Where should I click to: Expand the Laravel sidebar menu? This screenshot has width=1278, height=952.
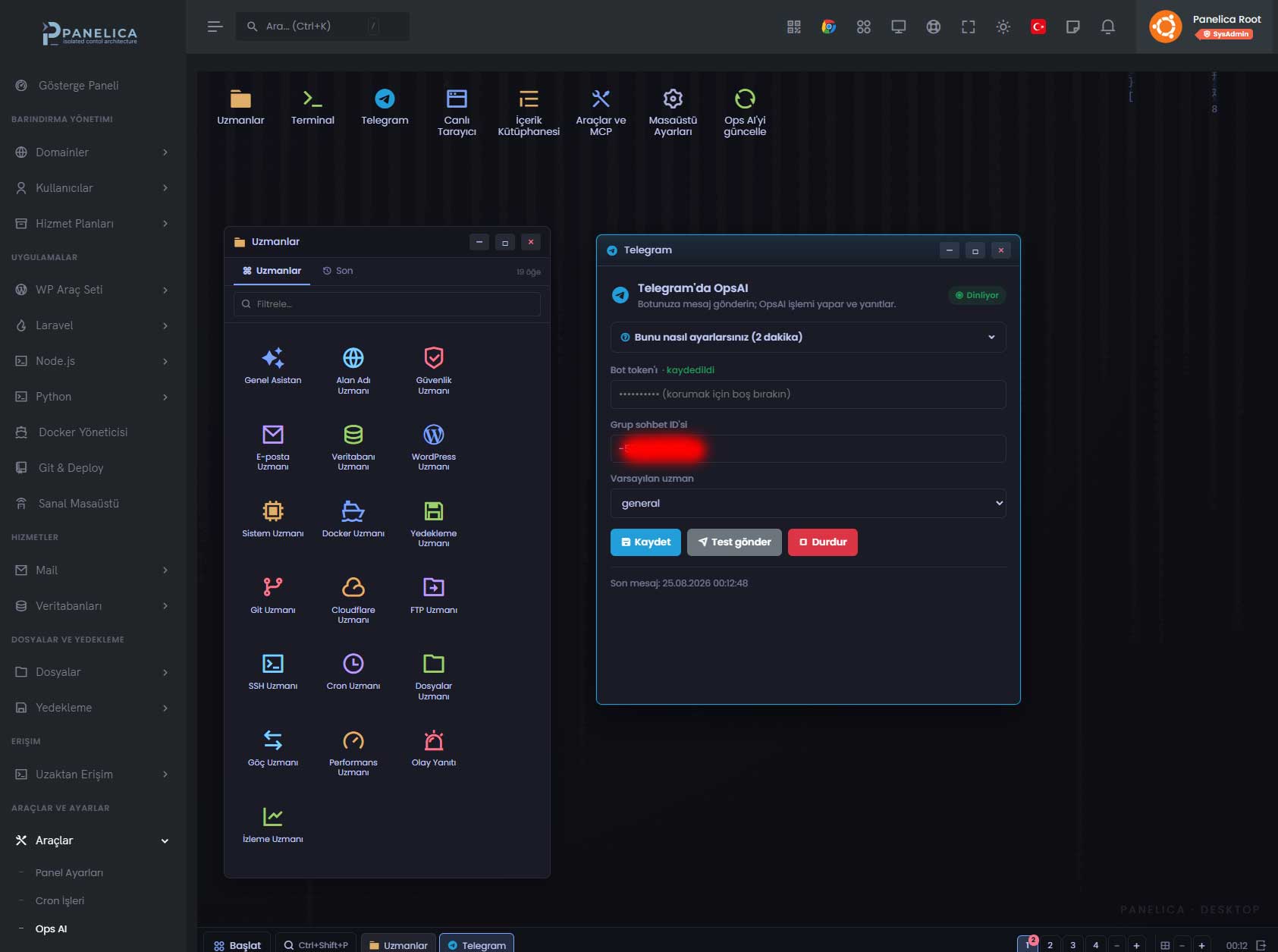[x=93, y=325]
